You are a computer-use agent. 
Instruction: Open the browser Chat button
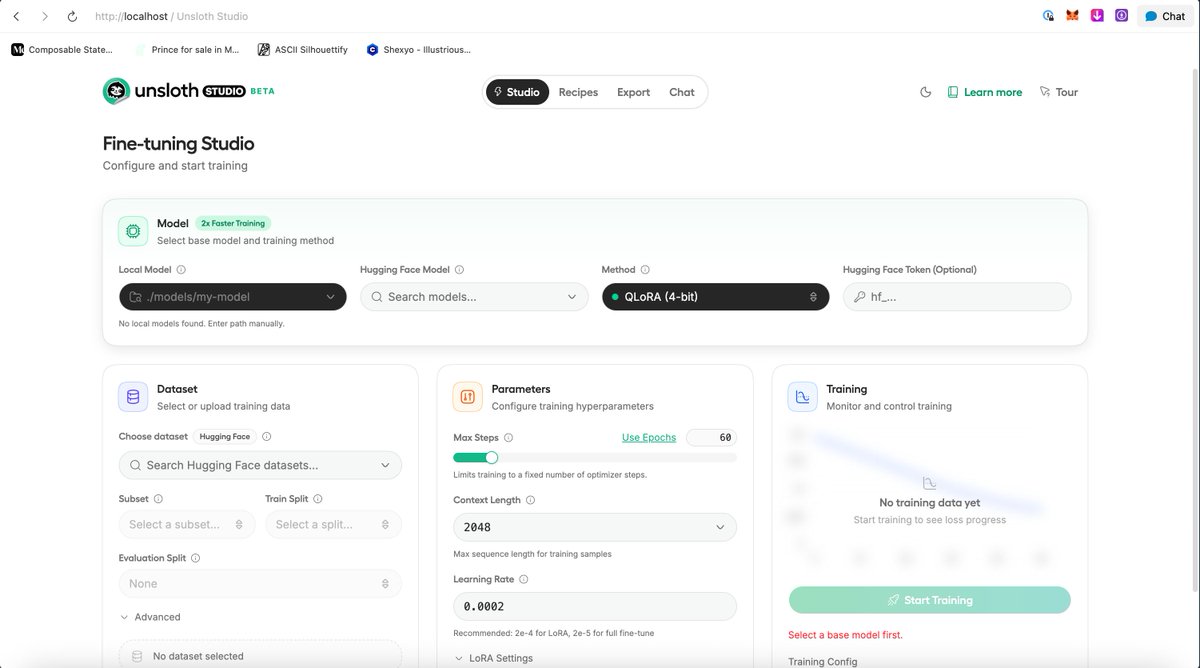click(x=1164, y=16)
